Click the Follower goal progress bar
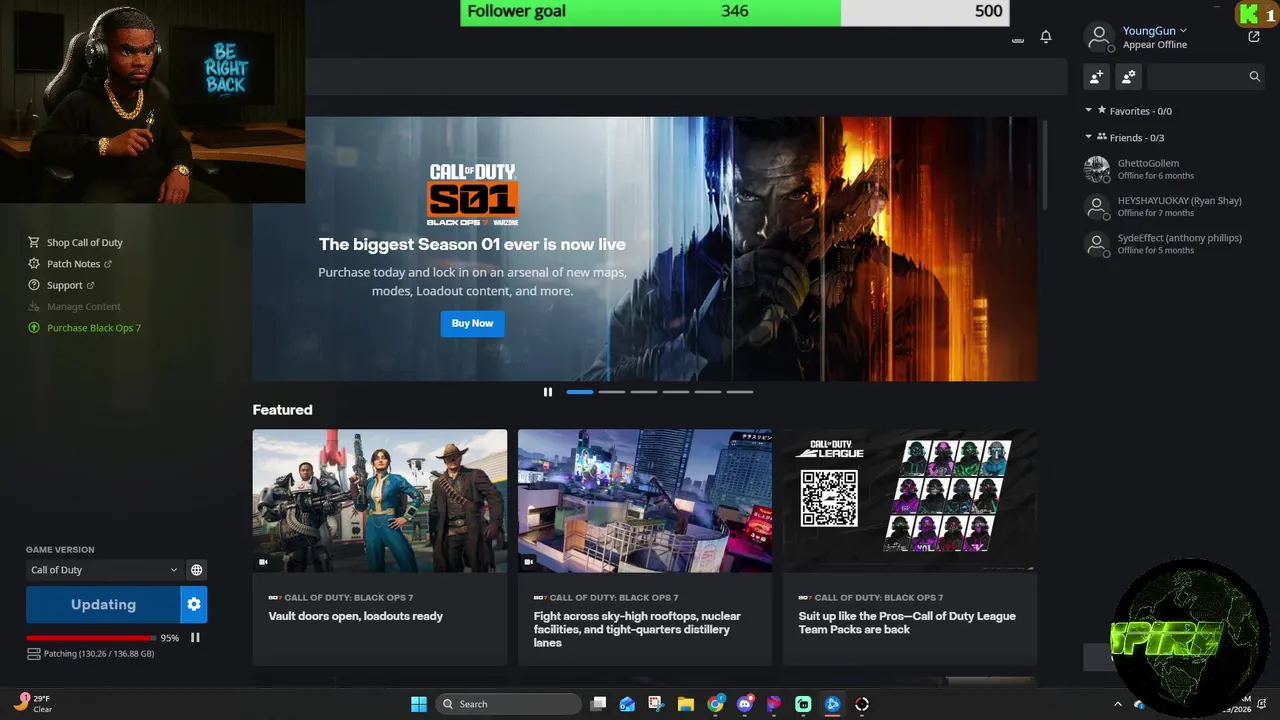 click(734, 12)
